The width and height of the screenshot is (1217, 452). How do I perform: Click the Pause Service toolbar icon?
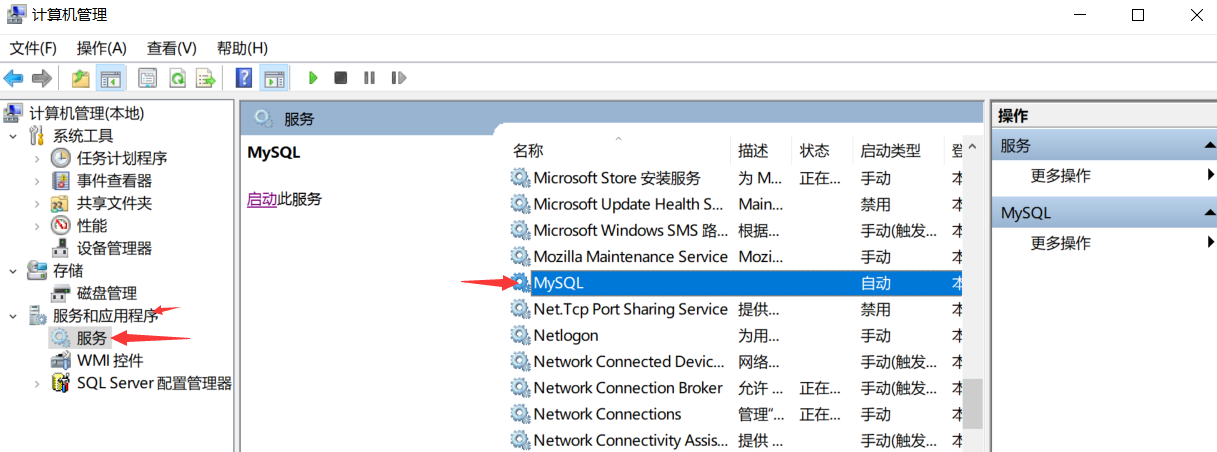(370, 78)
